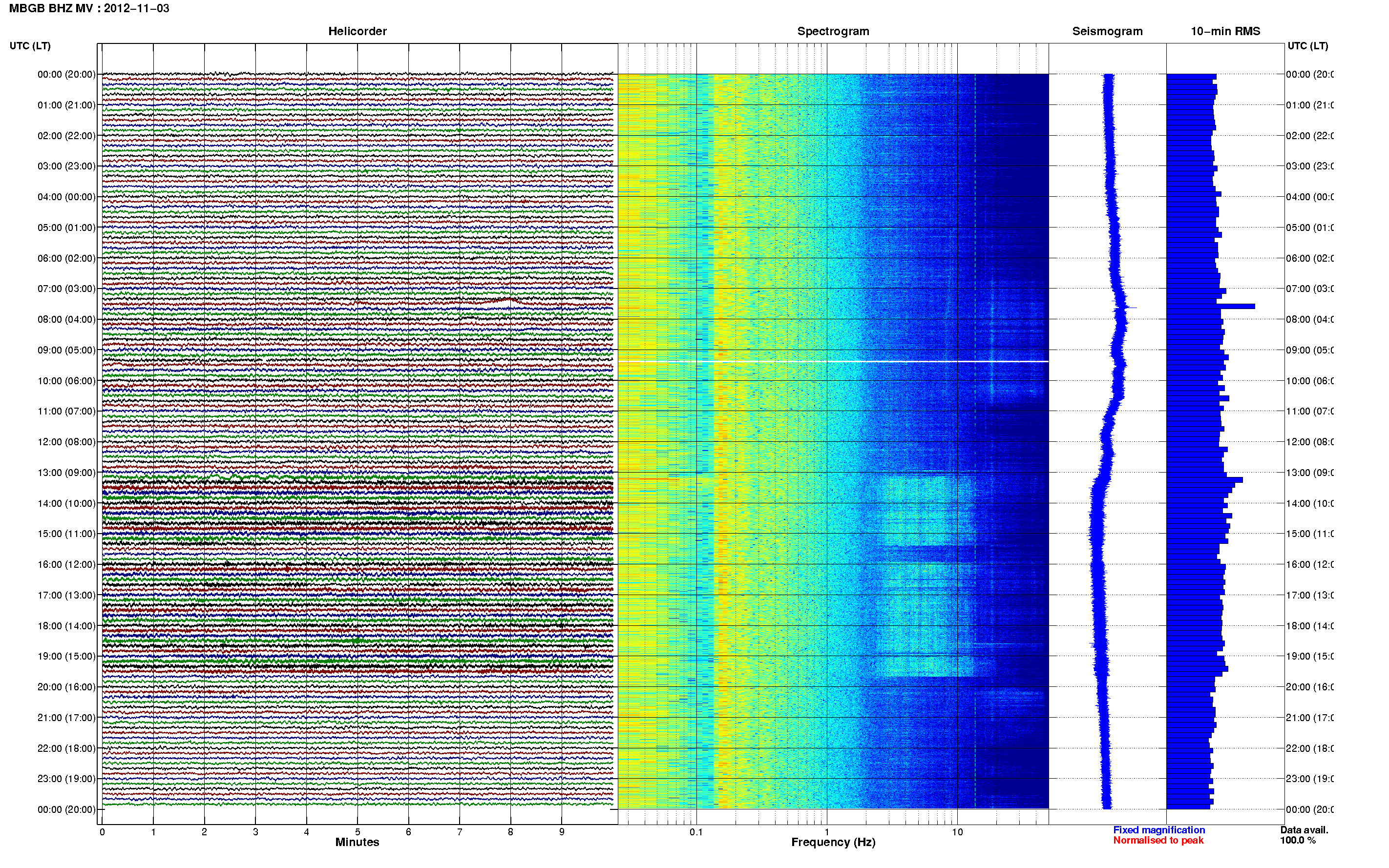Click the 'Helicorder' panel heading
Image resolution: width=1389 pixels, height=868 pixels.
pyautogui.click(x=357, y=32)
